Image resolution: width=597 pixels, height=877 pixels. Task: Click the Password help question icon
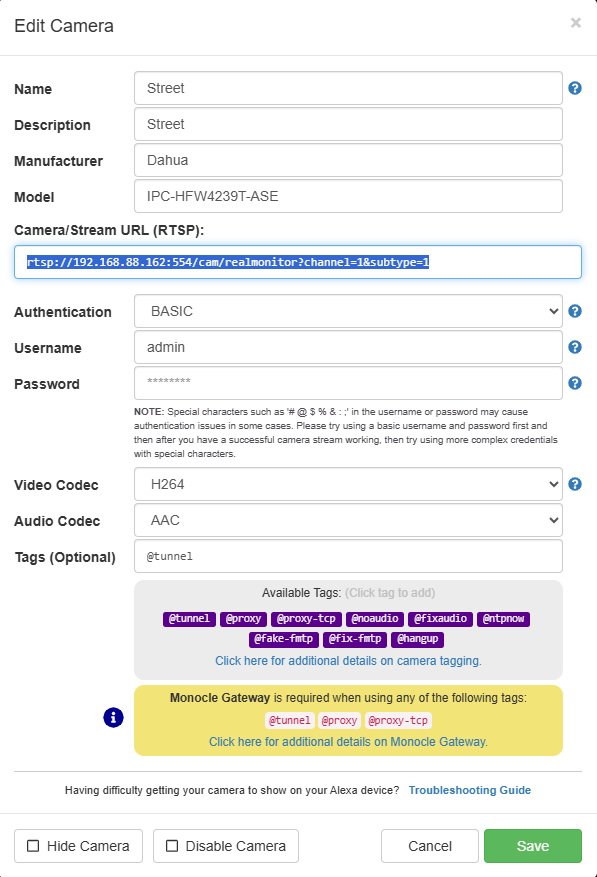click(x=575, y=383)
